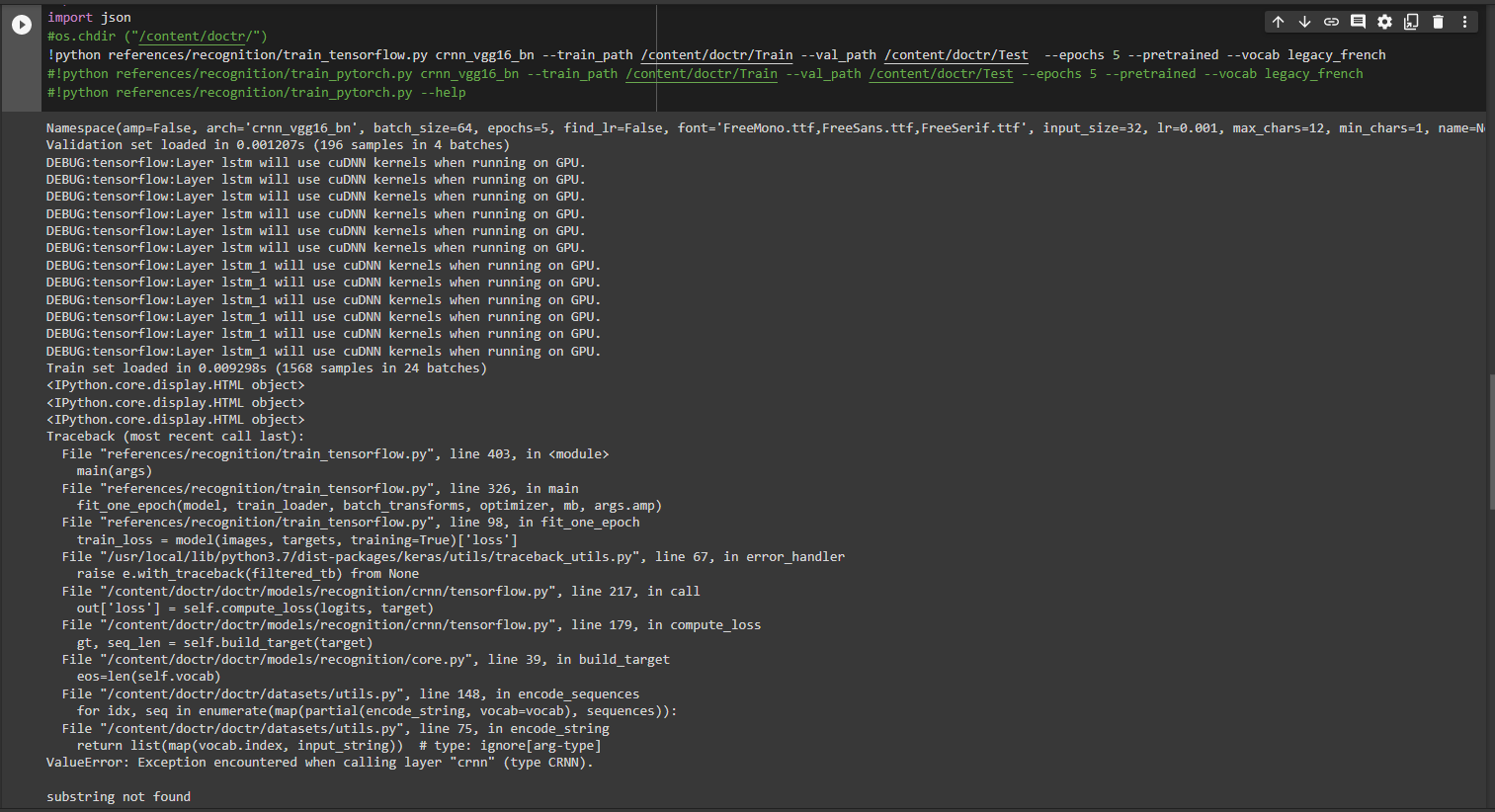Open editor settings with the gear icon
The image size is (1495, 812).
[x=1383, y=21]
